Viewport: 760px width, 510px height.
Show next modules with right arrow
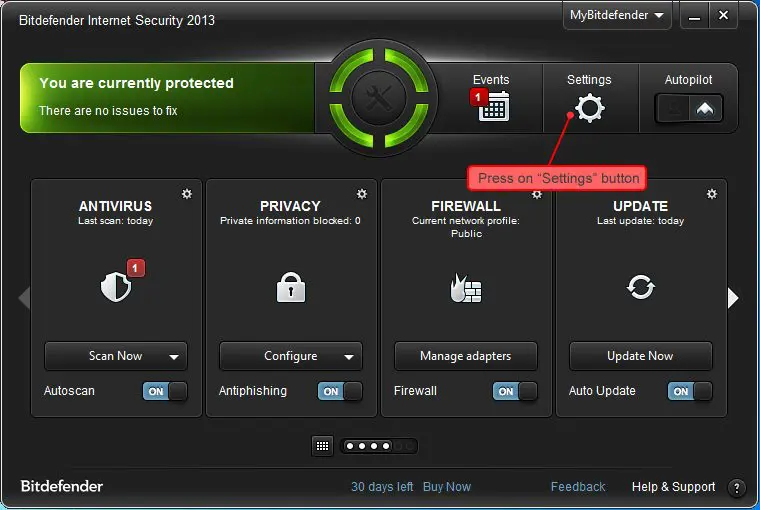(x=733, y=298)
